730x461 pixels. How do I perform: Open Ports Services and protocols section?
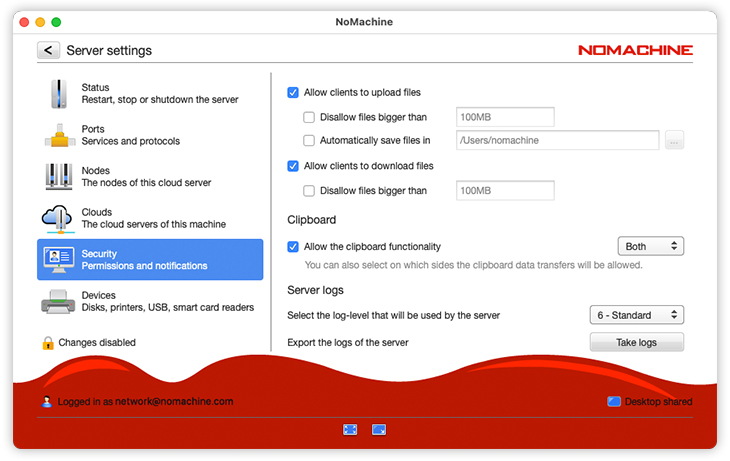(x=150, y=135)
